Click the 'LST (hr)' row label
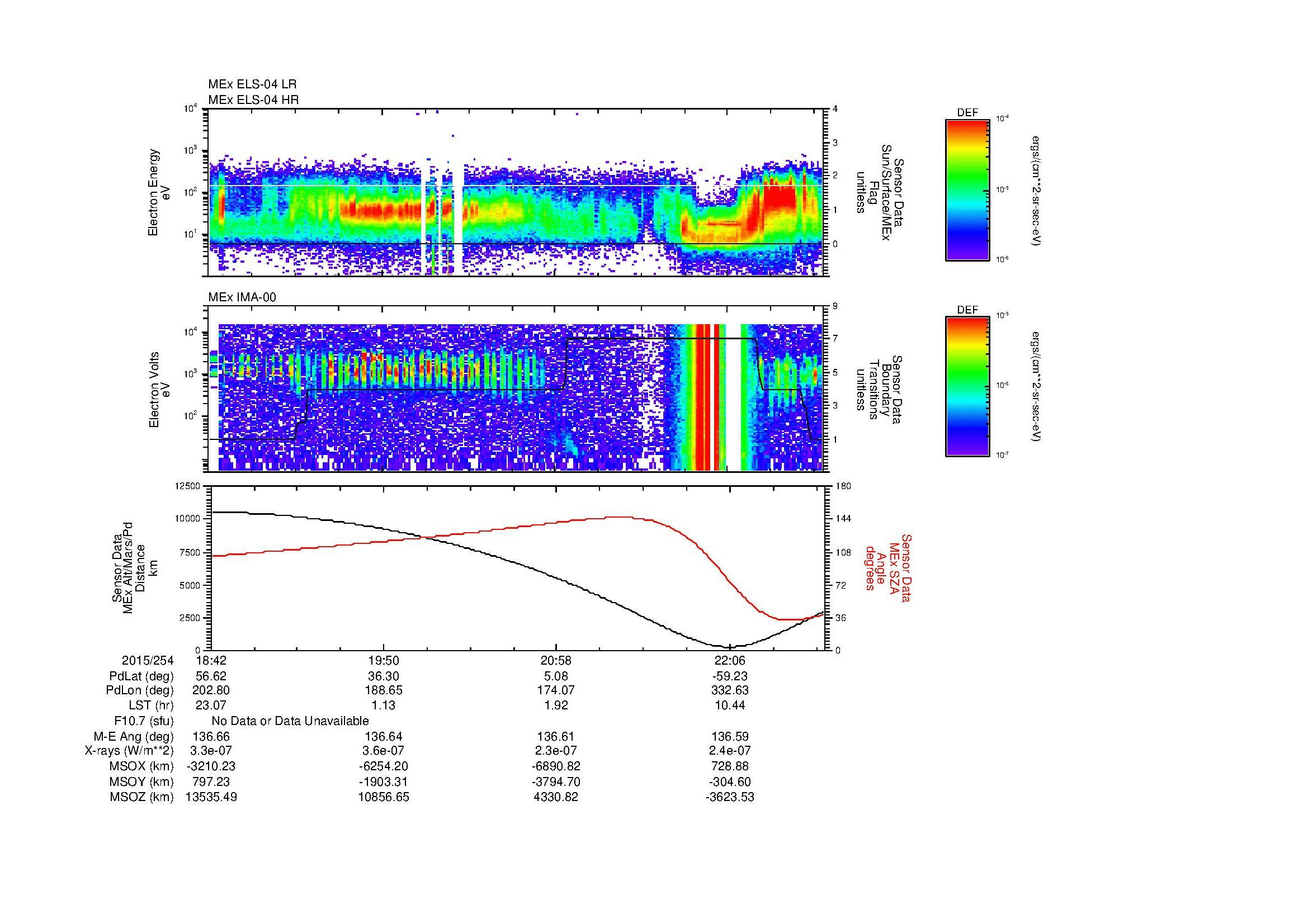 151,705
